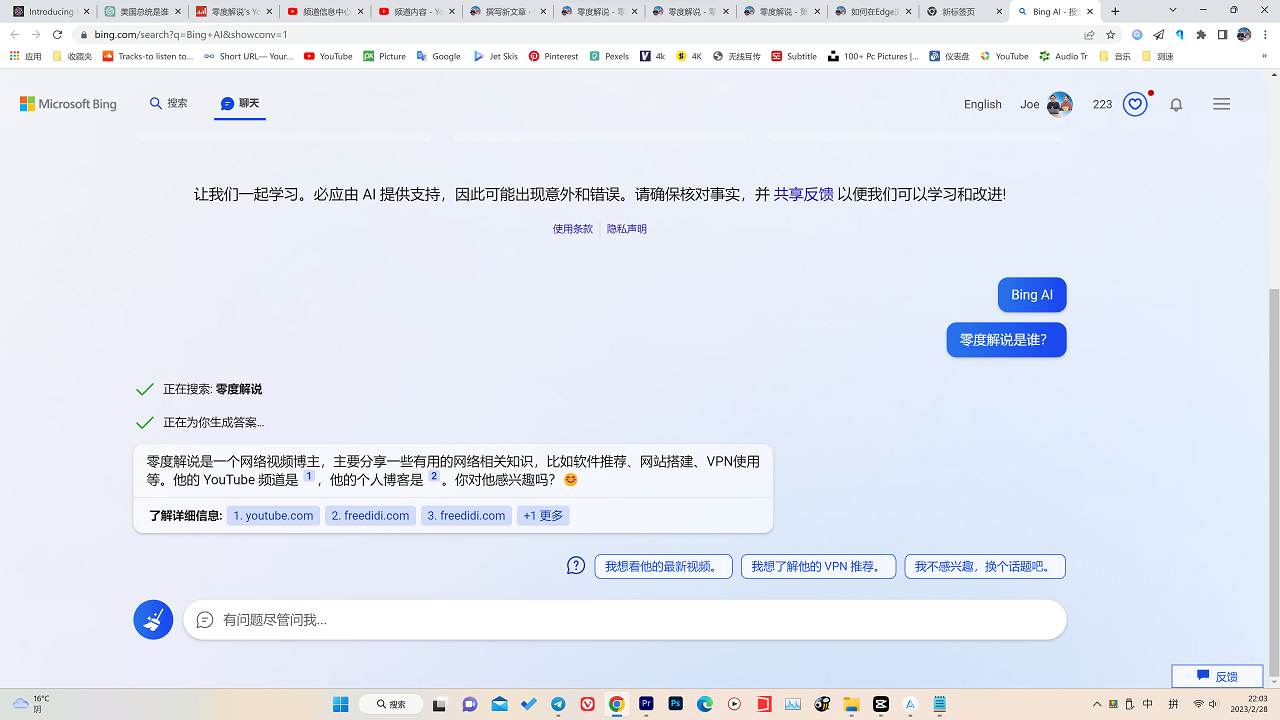Open the hamburger settings menu
1280x720 pixels.
tap(1221, 104)
